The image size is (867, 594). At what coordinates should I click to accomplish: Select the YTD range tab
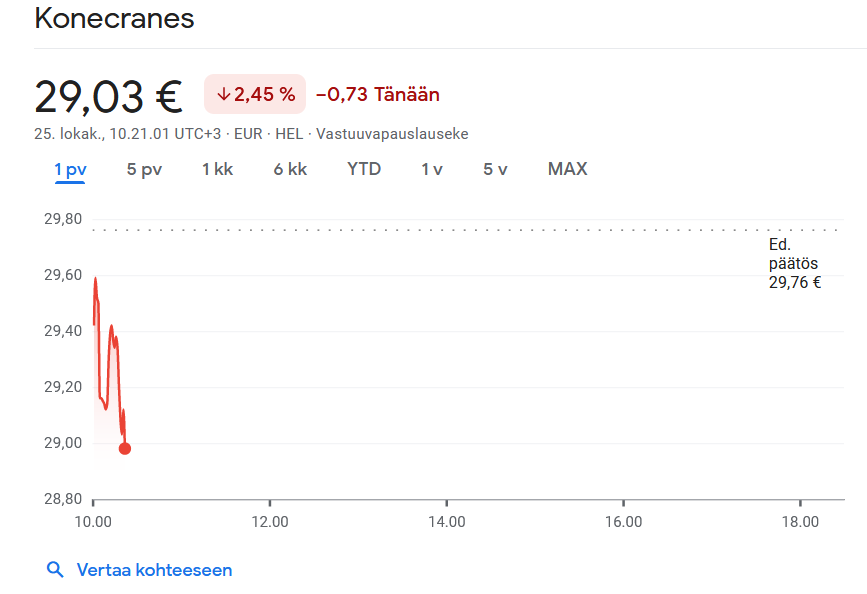click(364, 169)
